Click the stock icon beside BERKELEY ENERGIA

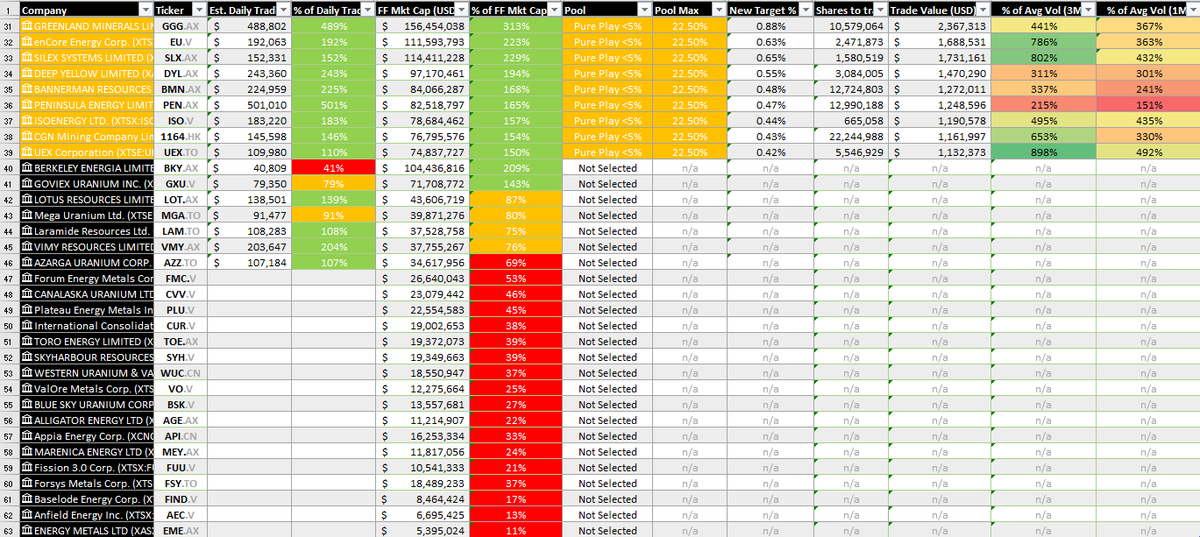(26, 168)
